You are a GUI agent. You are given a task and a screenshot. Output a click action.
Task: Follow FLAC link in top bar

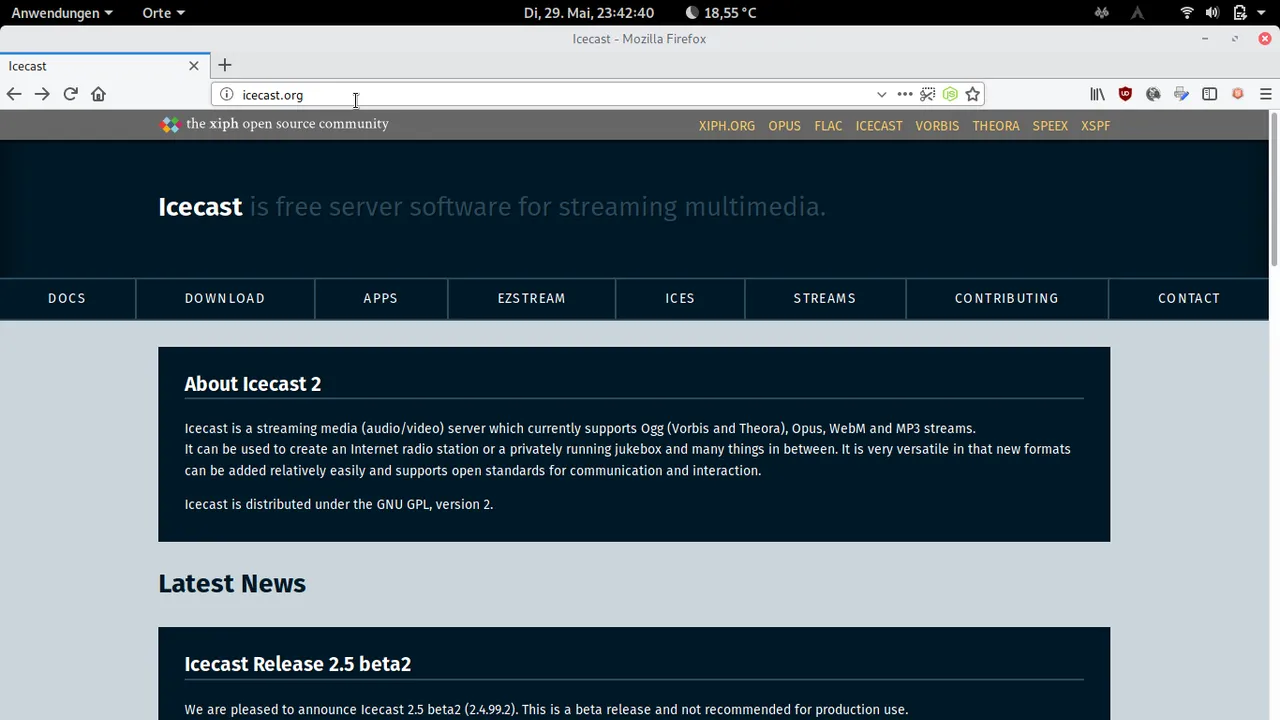point(828,126)
